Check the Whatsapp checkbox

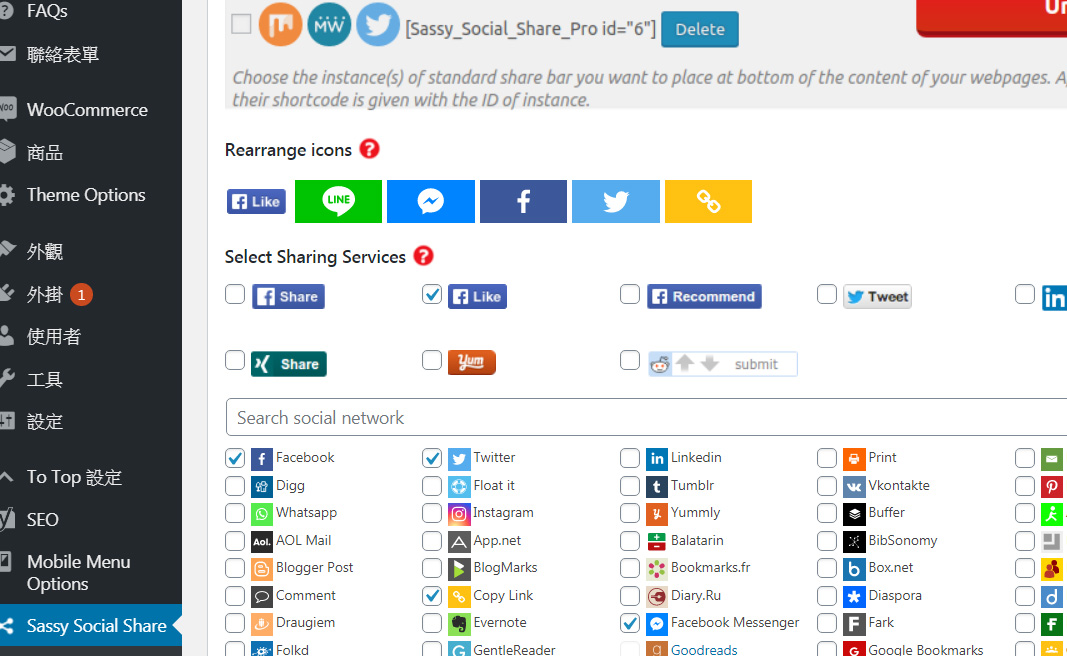point(235,513)
